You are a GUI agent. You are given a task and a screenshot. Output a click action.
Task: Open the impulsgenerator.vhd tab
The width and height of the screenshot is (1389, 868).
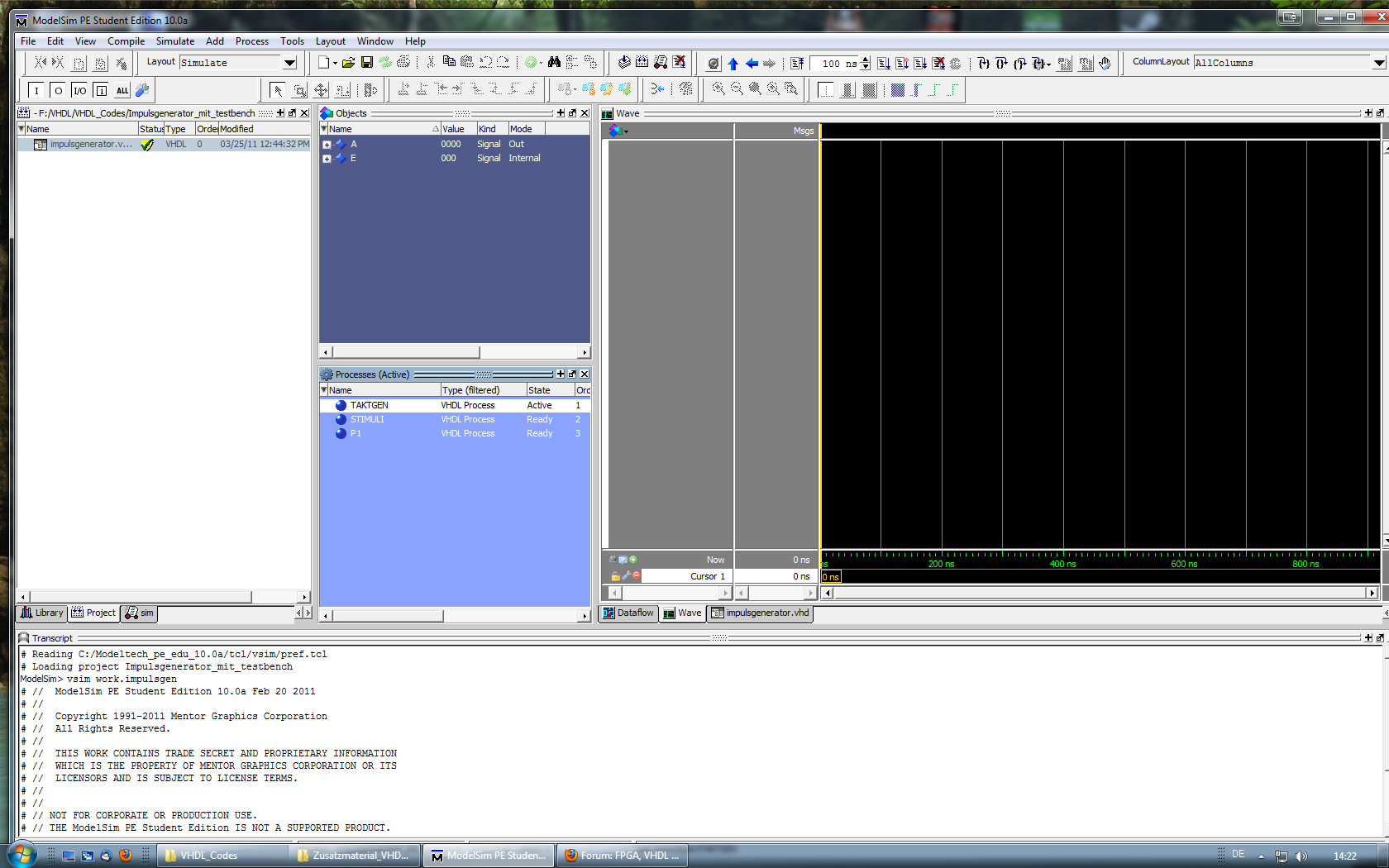click(761, 613)
